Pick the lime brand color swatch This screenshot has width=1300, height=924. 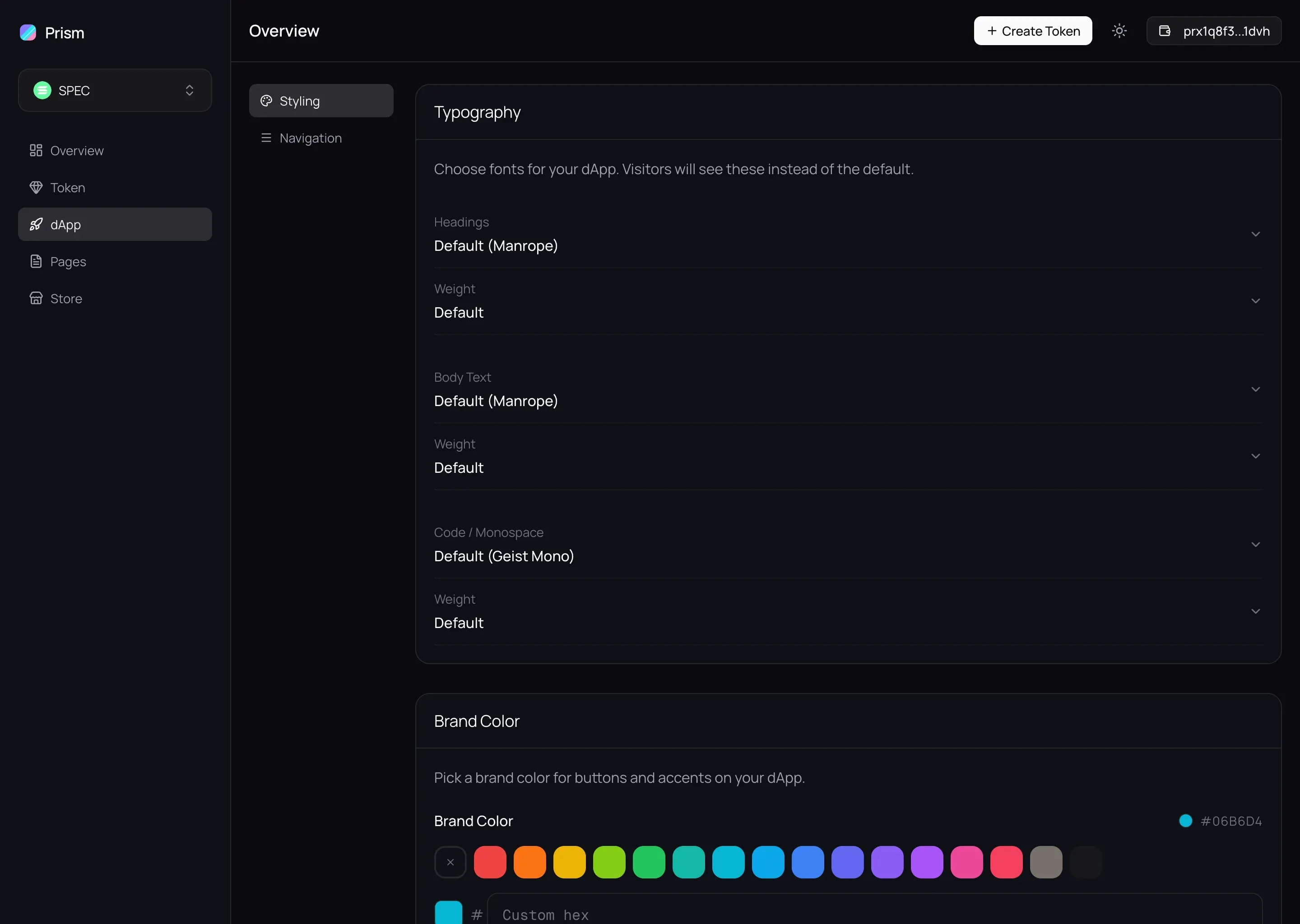[x=609, y=862]
